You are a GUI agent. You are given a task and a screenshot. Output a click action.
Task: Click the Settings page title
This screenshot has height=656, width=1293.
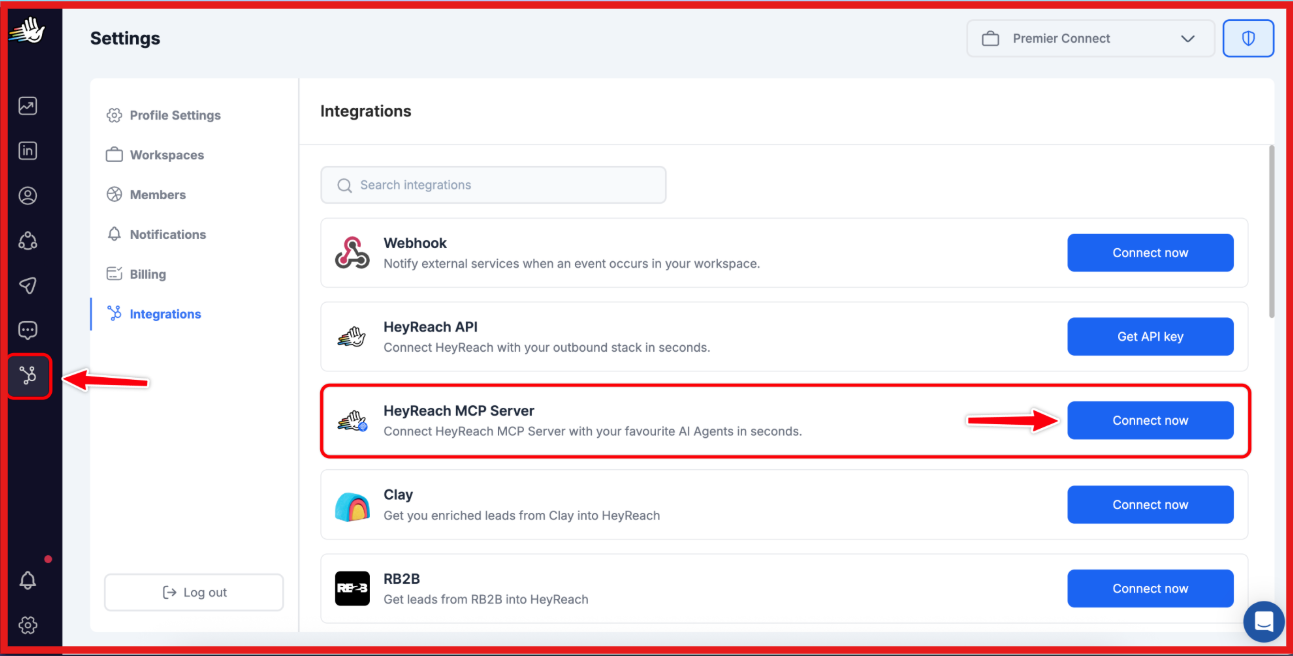[125, 39]
